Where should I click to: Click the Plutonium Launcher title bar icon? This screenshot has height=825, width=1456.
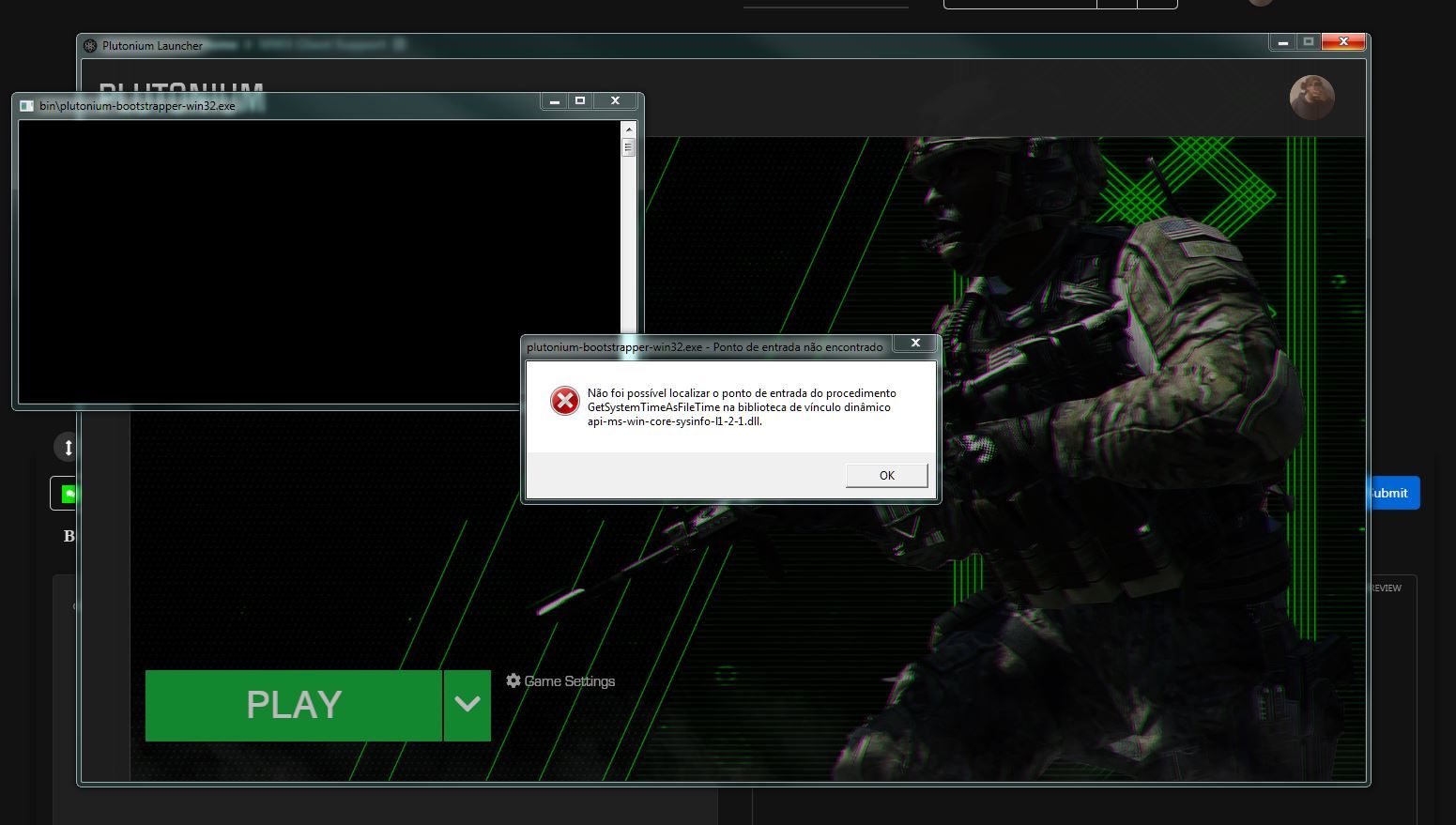90,45
